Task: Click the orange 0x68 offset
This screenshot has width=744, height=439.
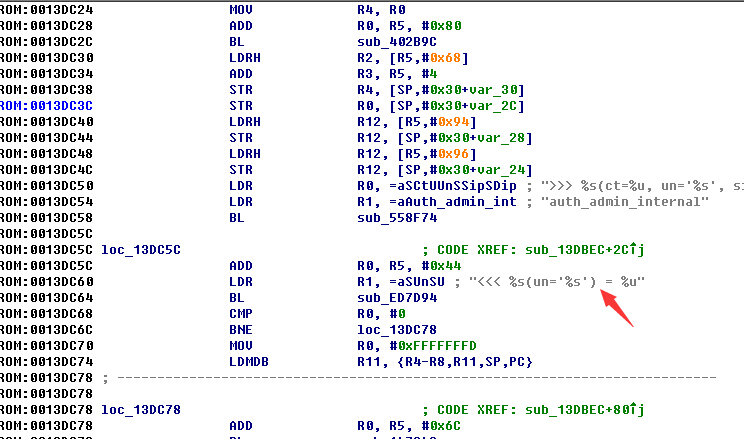Action: pos(445,58)
